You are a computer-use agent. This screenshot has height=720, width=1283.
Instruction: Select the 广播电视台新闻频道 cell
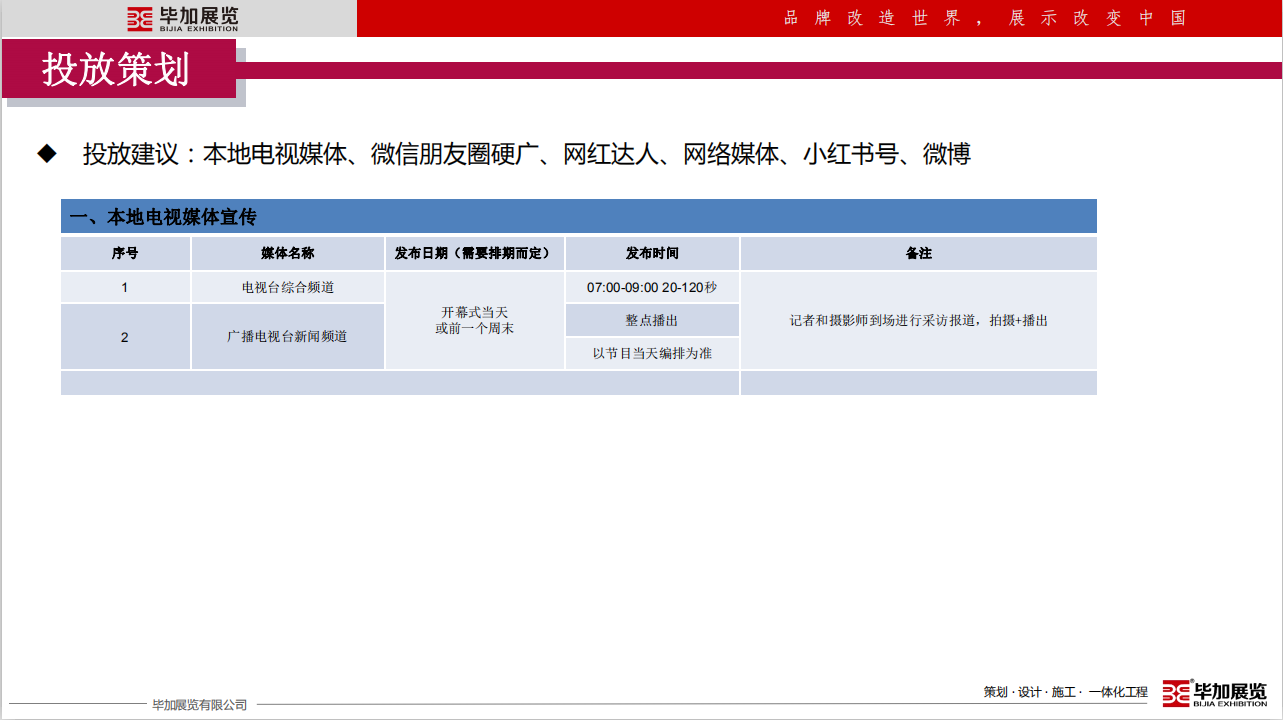tap(287, 337)
